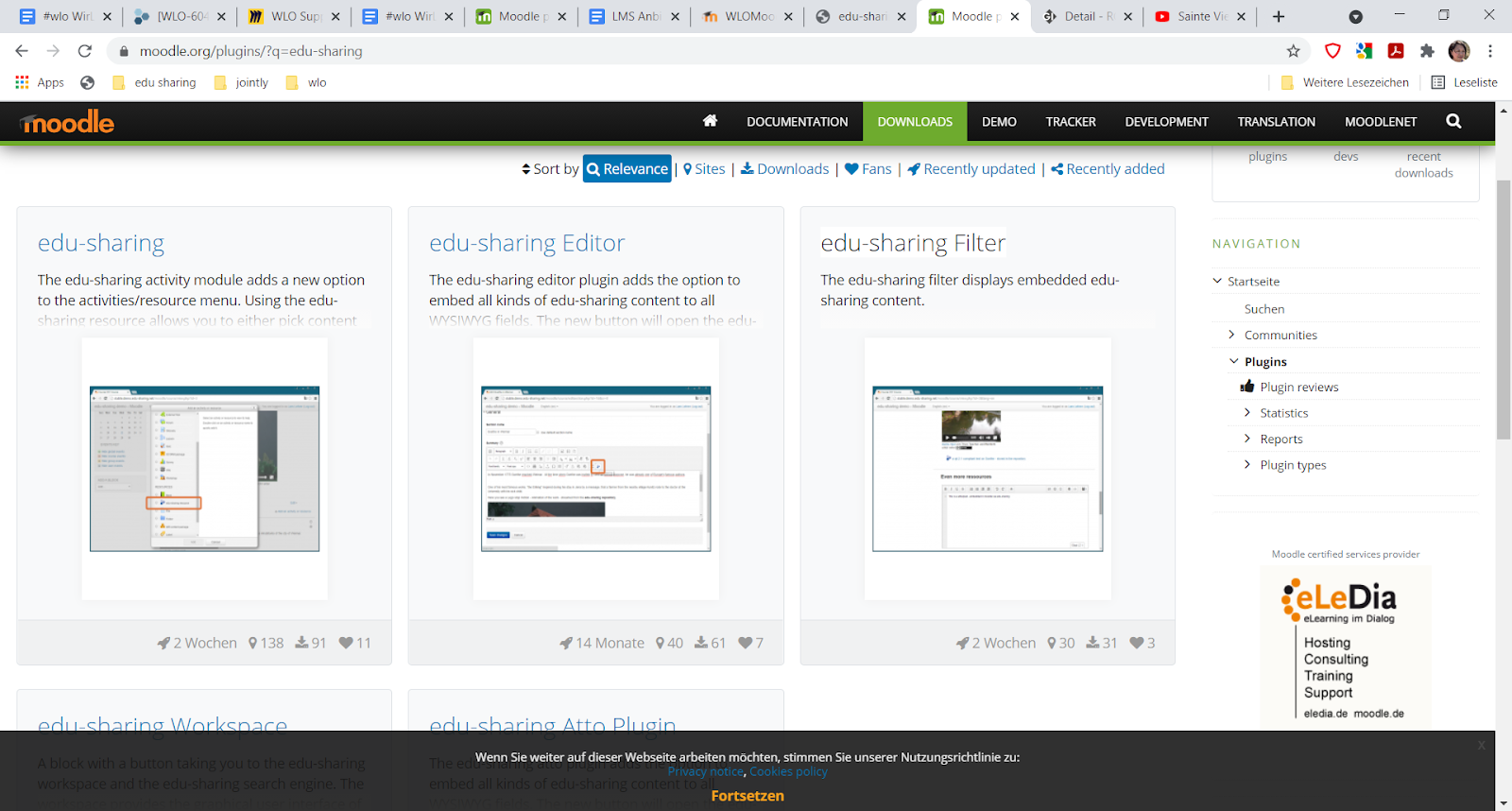Image resolution: width=1512 pixels, height=811 pixels.
Task: Click the search magnifier icon in Moodle navbar
Action: [1453, 121]
